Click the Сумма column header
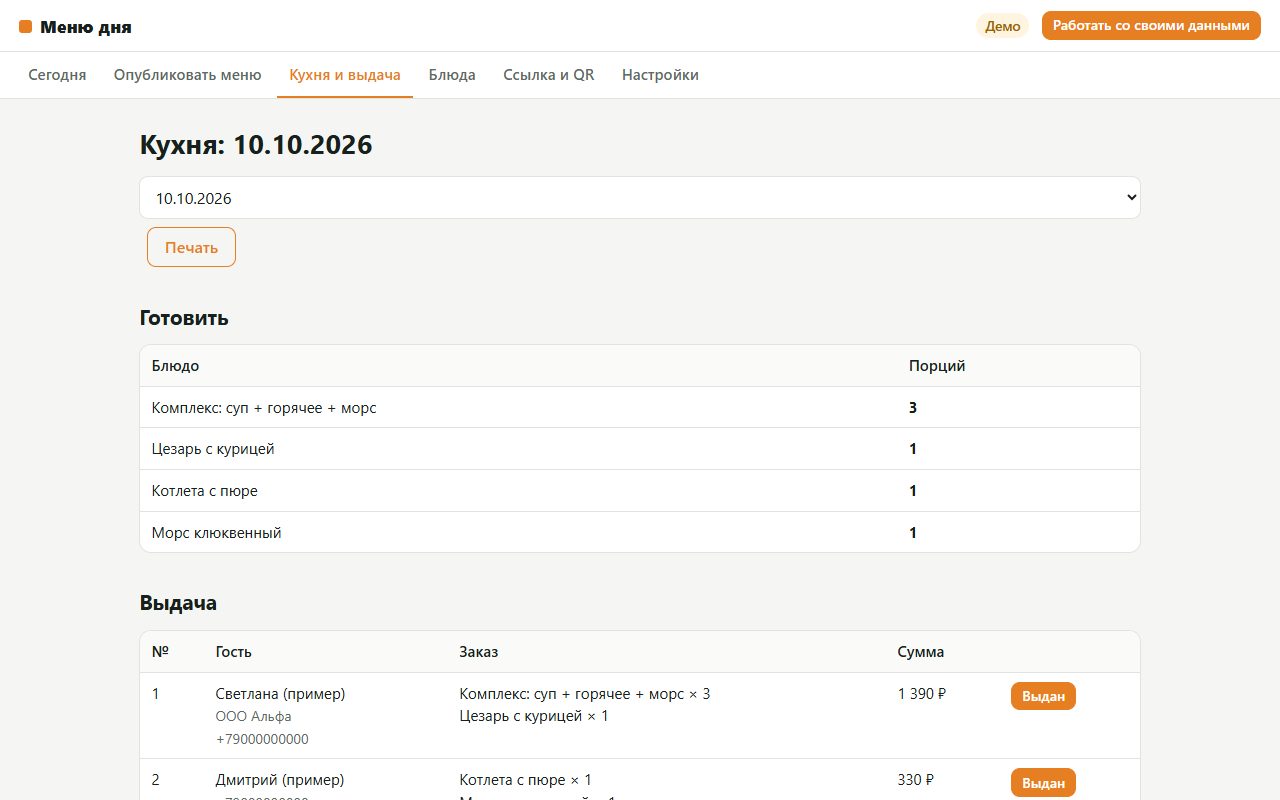The image size is (1280, 800). coord(921,652)
